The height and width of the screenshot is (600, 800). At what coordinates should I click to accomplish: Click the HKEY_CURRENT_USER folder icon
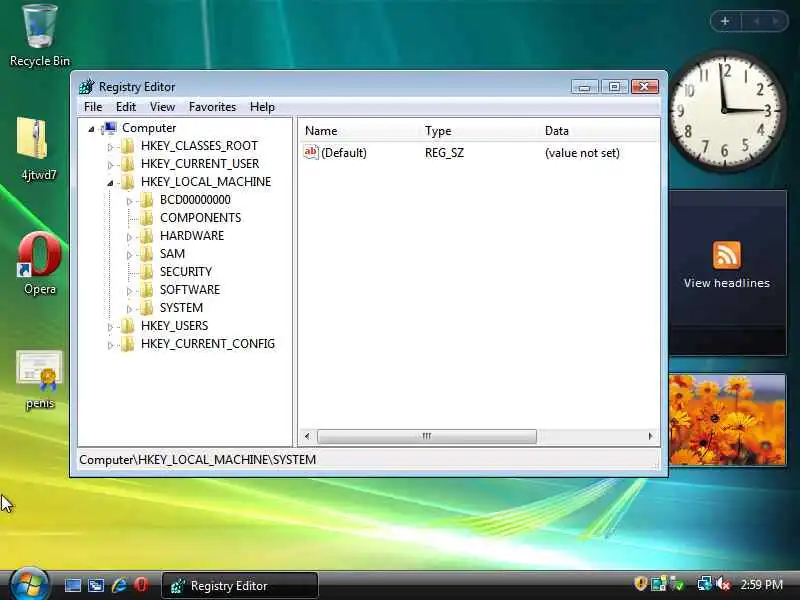tap(128, 164)
